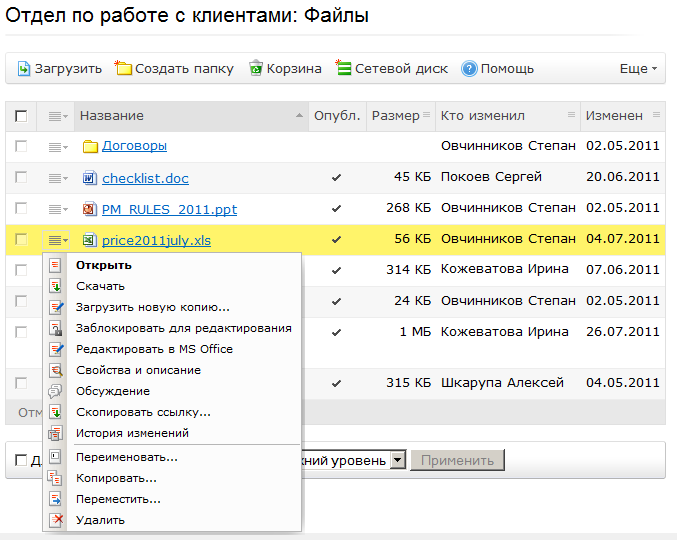Open the PM_RULES_2011.ppt file link
The width and height of the screenshot is (677, 540).
(169, 209)
